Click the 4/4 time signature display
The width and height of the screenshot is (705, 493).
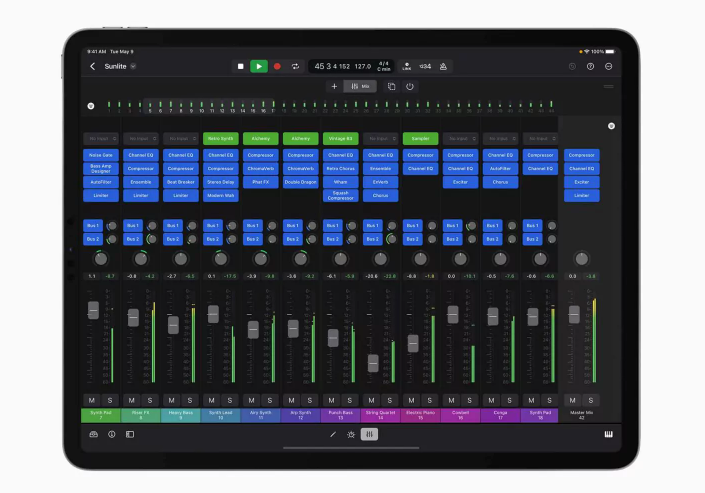tap(384, 64)
